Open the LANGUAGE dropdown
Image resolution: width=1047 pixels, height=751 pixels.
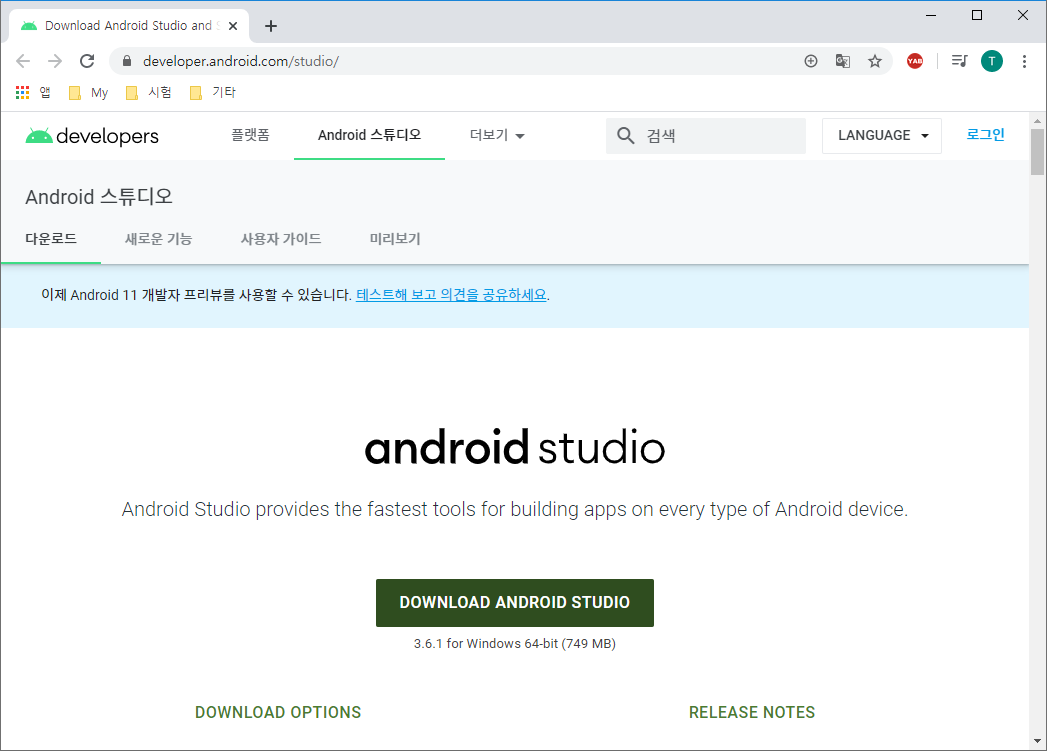pos(882,136)
